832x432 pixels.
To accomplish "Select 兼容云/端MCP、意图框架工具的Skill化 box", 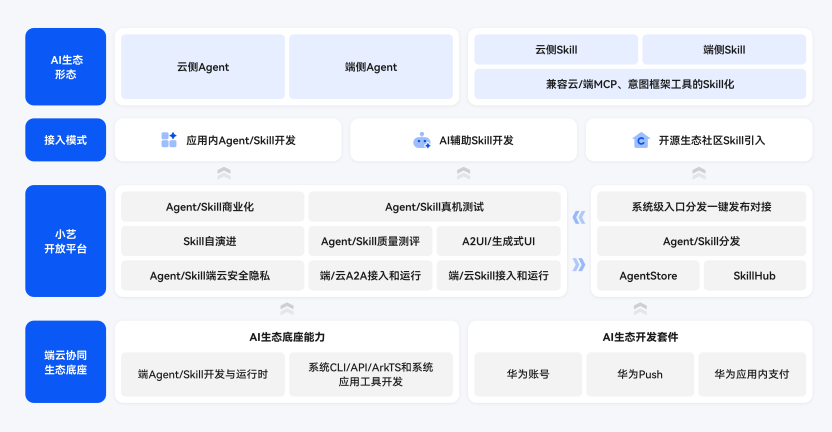I will pos(640,84).
